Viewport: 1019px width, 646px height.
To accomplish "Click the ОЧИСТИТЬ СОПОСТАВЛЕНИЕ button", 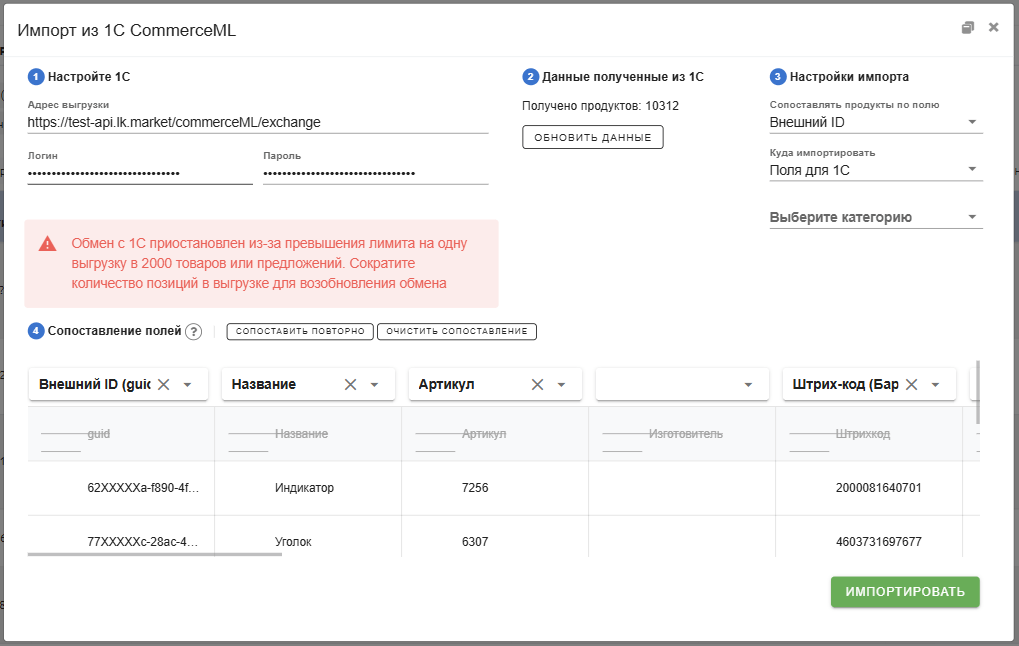I will [457, 331].
